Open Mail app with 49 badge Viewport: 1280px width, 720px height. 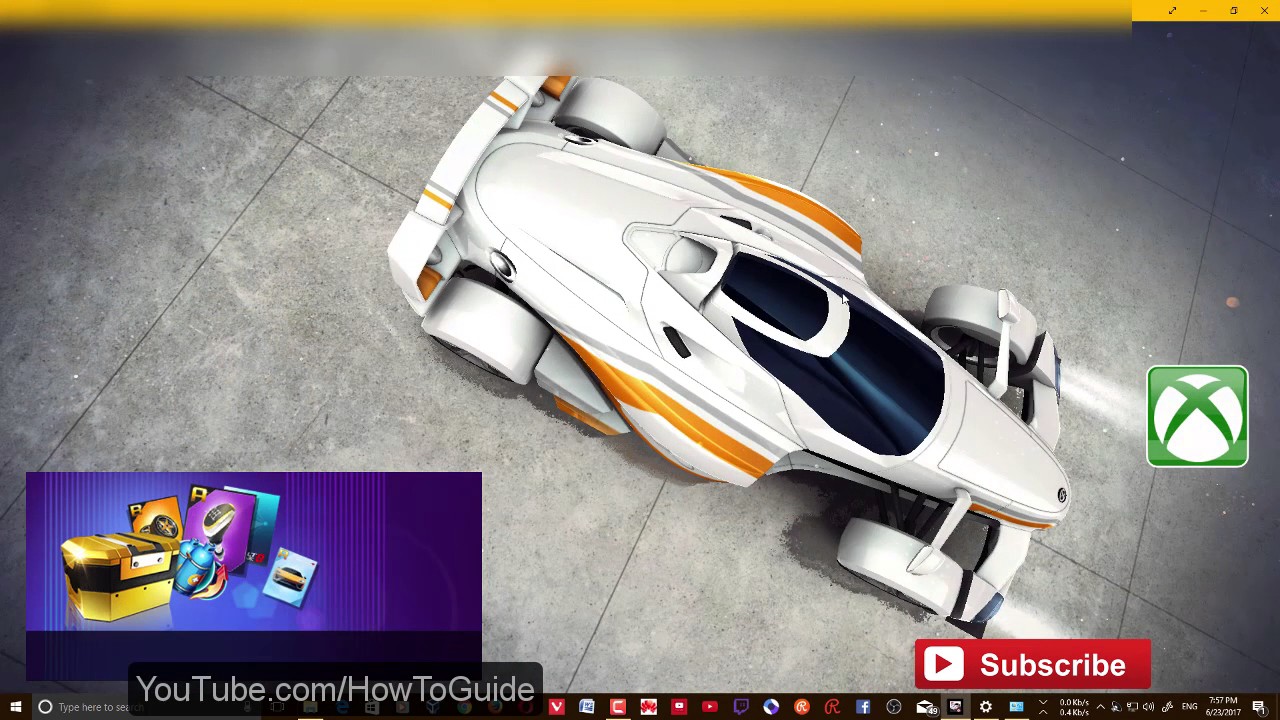925,707
